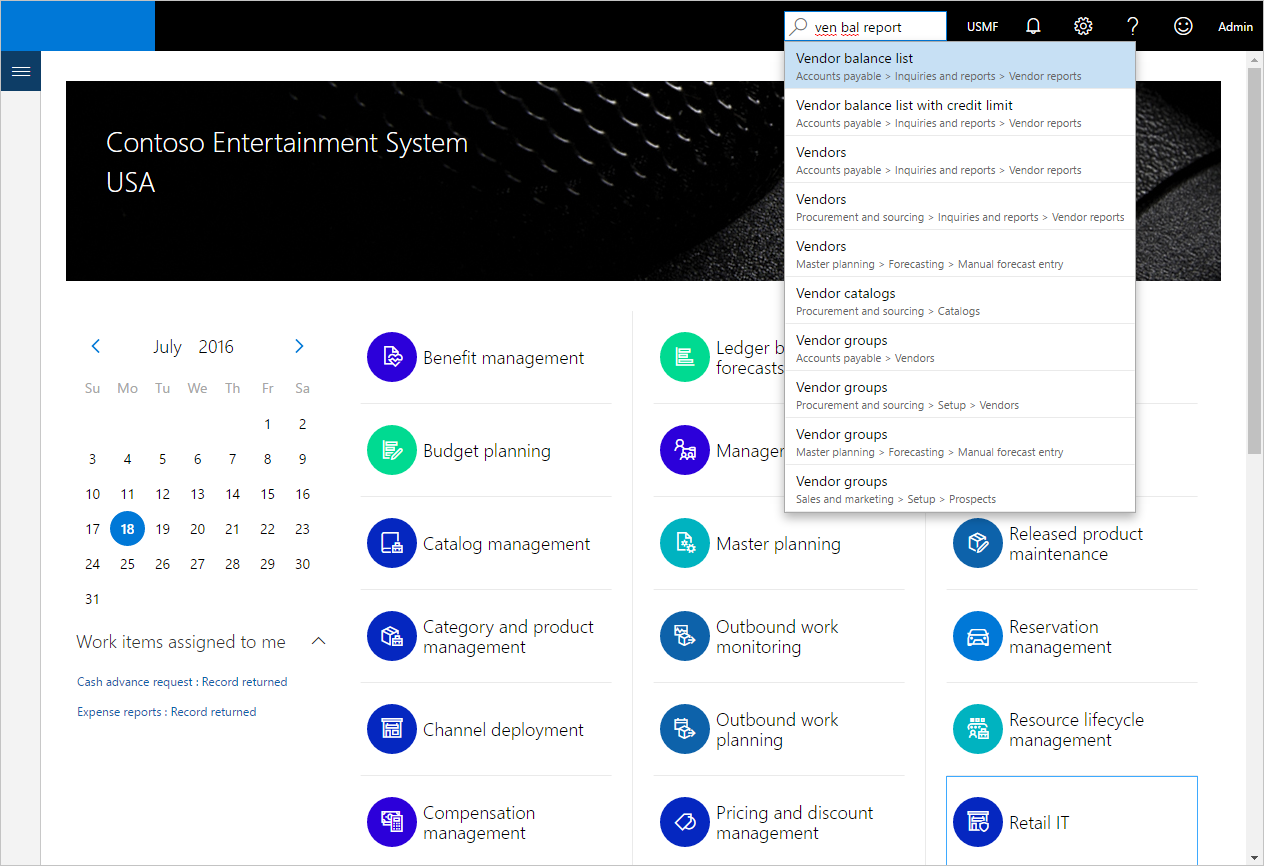Select Vendor groups under Accounts payable
The image size is (1264, 866).
(960, 348)
